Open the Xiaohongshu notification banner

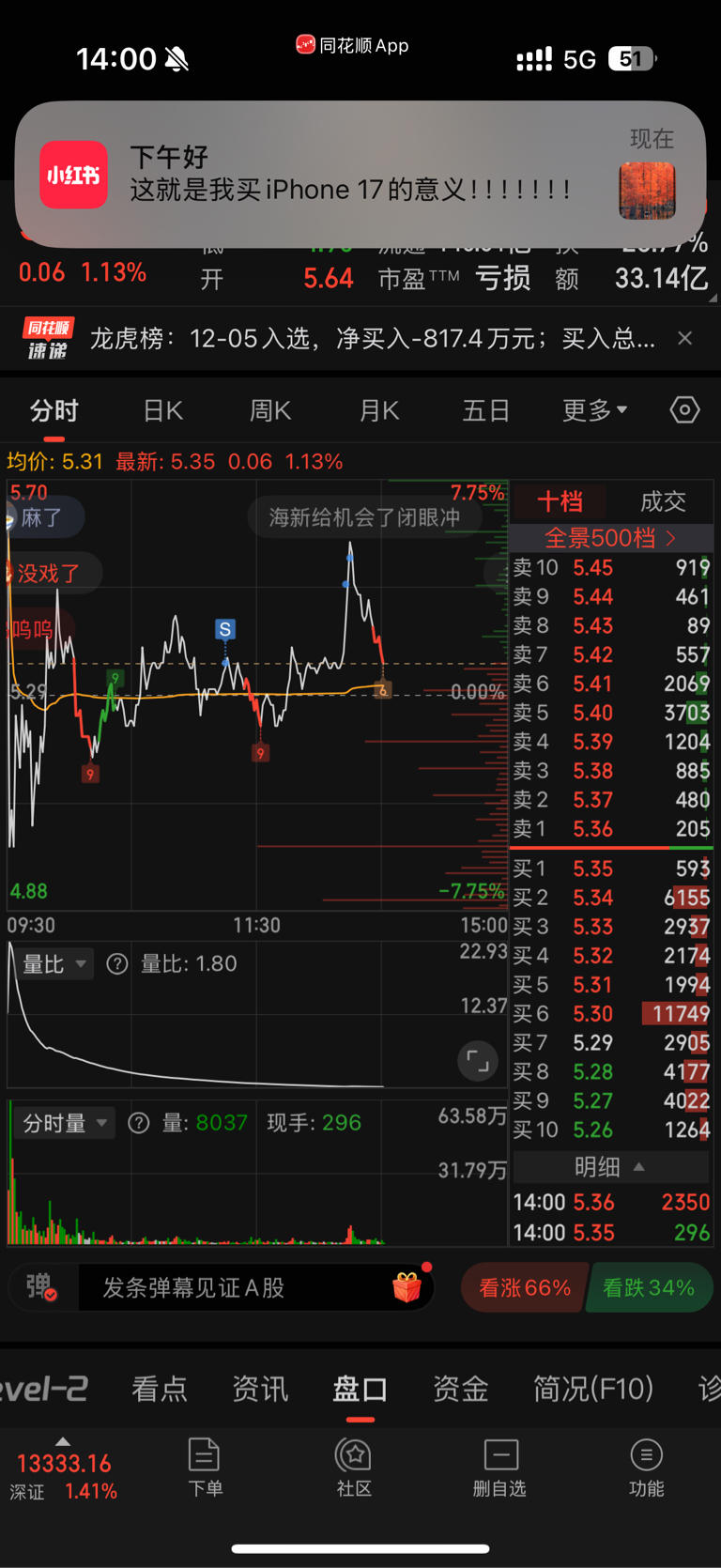coord(360,175)
